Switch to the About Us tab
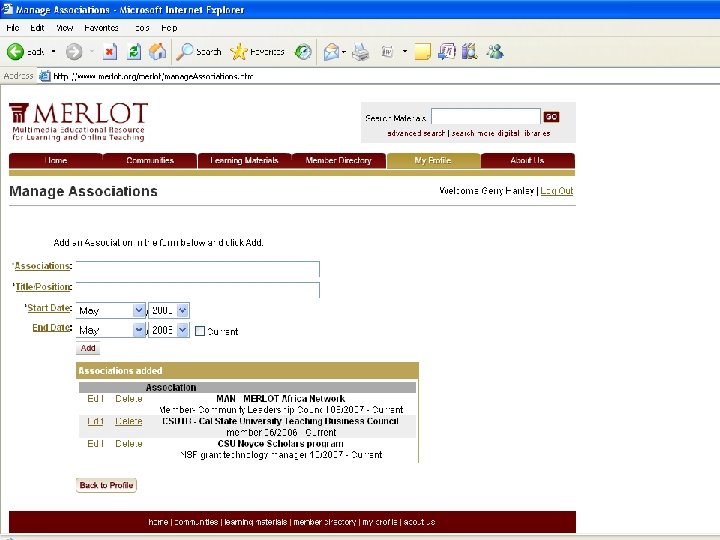The height and width of the screenshot is (540, 720). pos(527,160)
